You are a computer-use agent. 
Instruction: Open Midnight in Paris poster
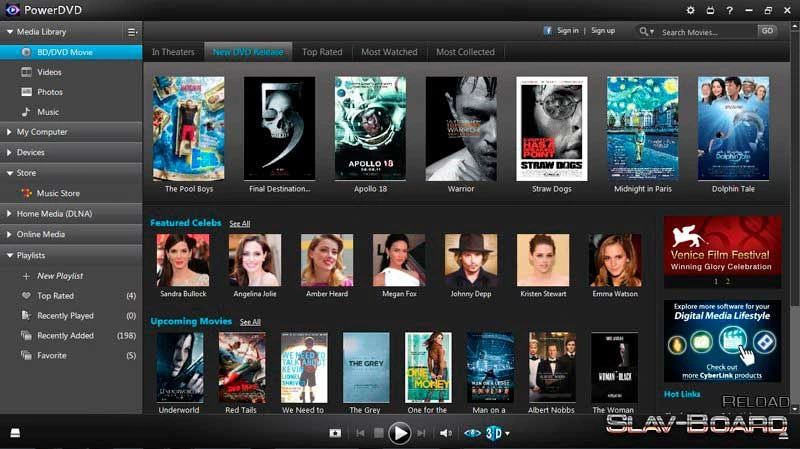(643, 129)
